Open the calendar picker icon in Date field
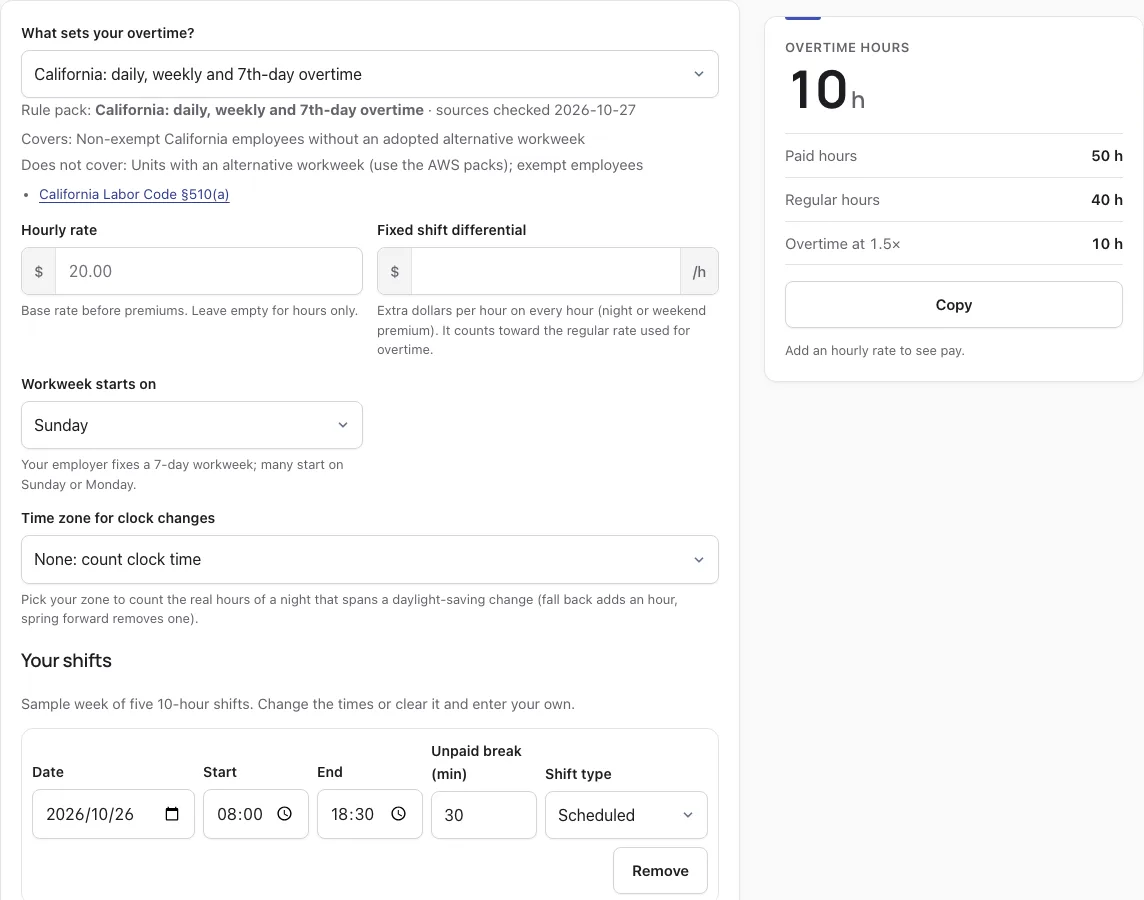1144x900 pixels. coord(172,814)
